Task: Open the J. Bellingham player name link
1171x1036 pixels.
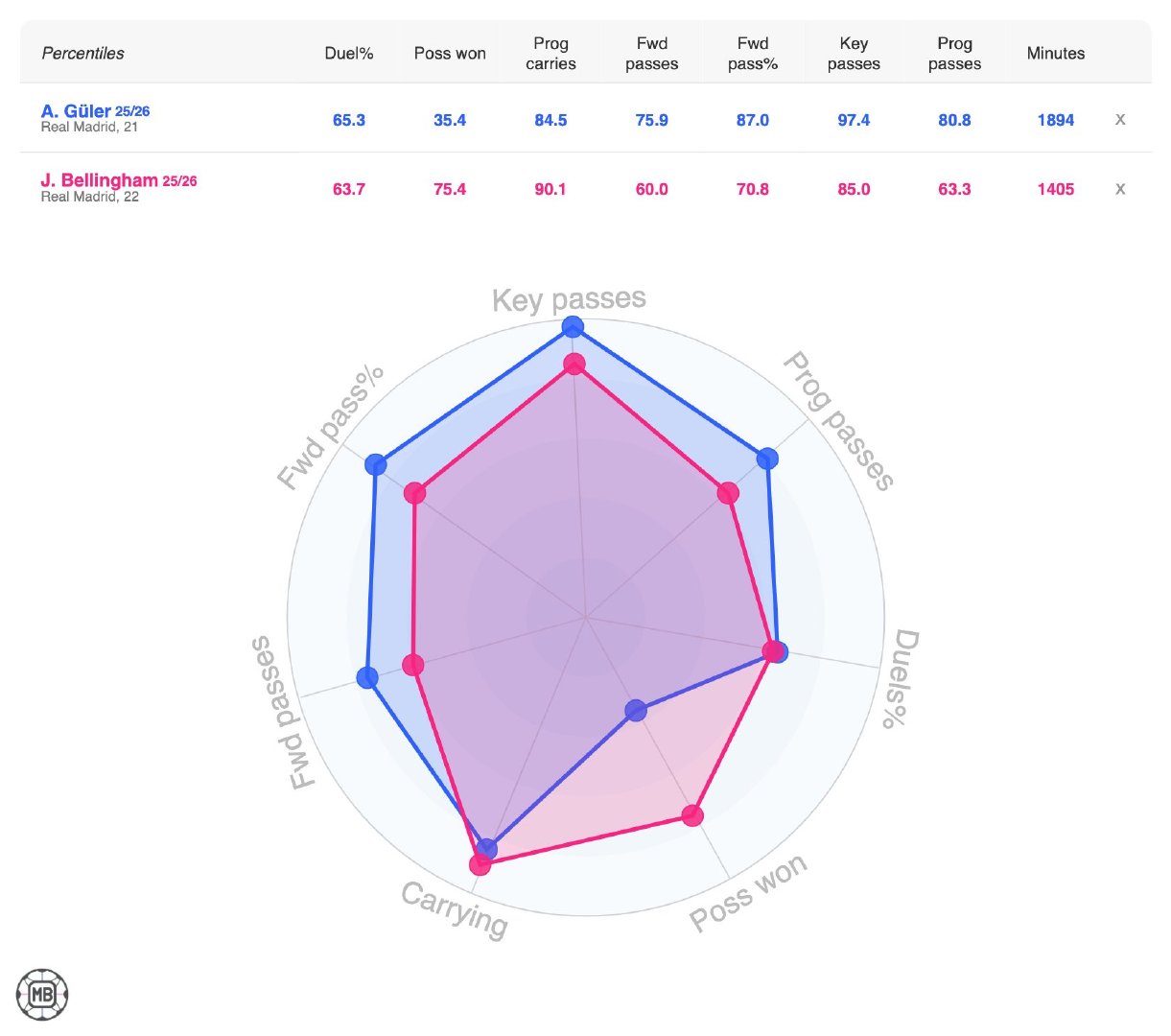Action: coord(99,180)
